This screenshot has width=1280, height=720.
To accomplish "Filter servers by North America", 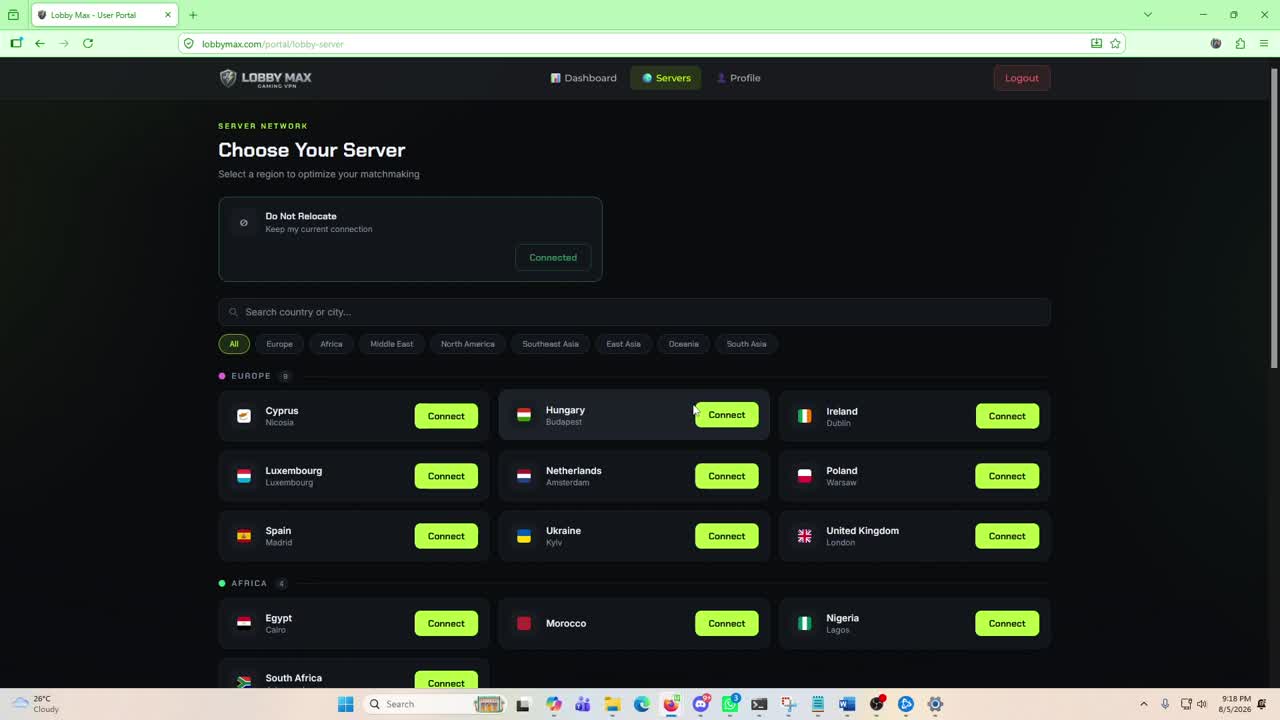I will coord(468,344).
